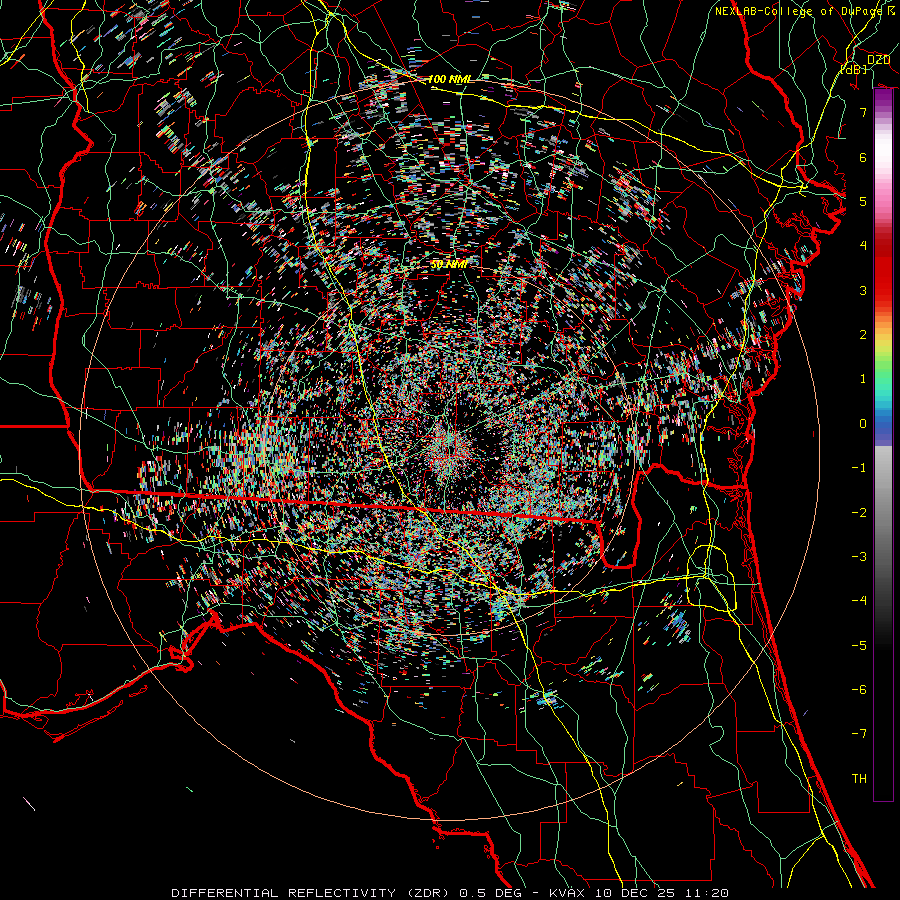Click the -3 value on the dB scale
Viewport: 900px width, 900px height.
[x=859, y=557]
